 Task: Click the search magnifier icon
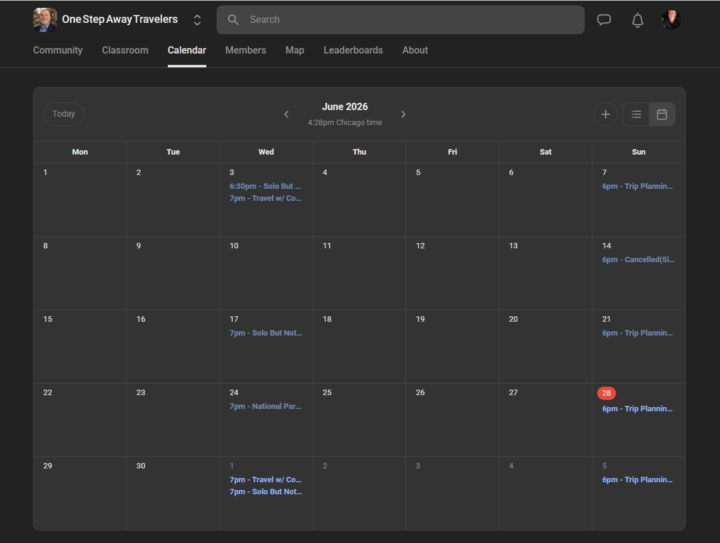233,20
